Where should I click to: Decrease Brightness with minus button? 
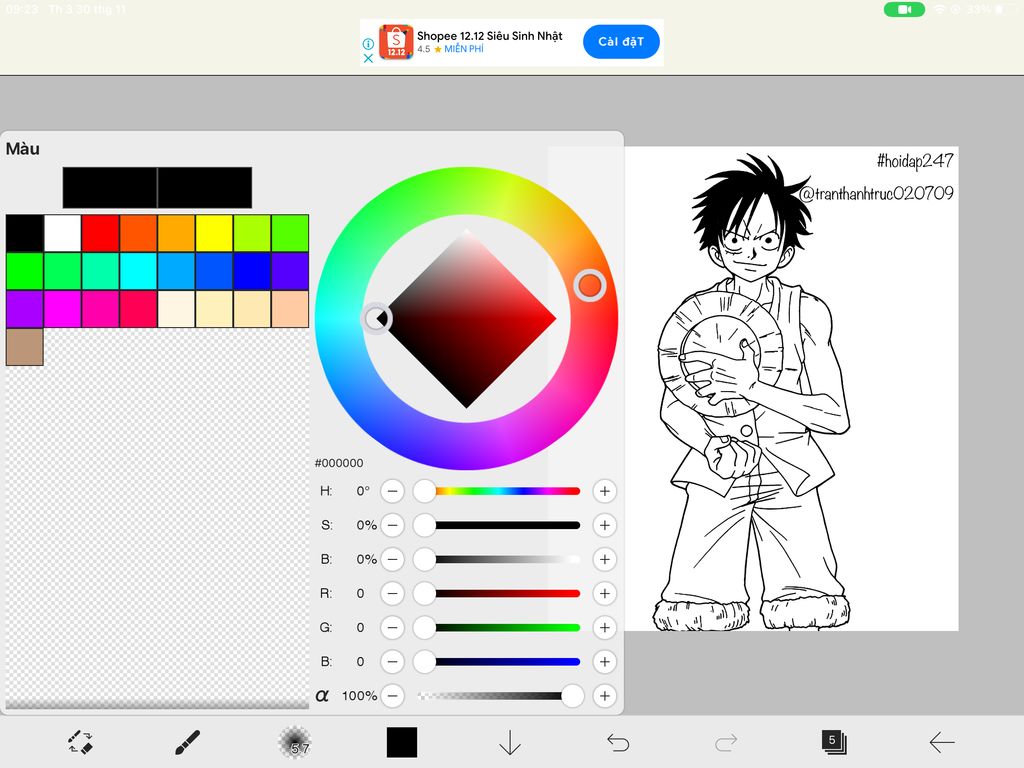pos(392,559)
